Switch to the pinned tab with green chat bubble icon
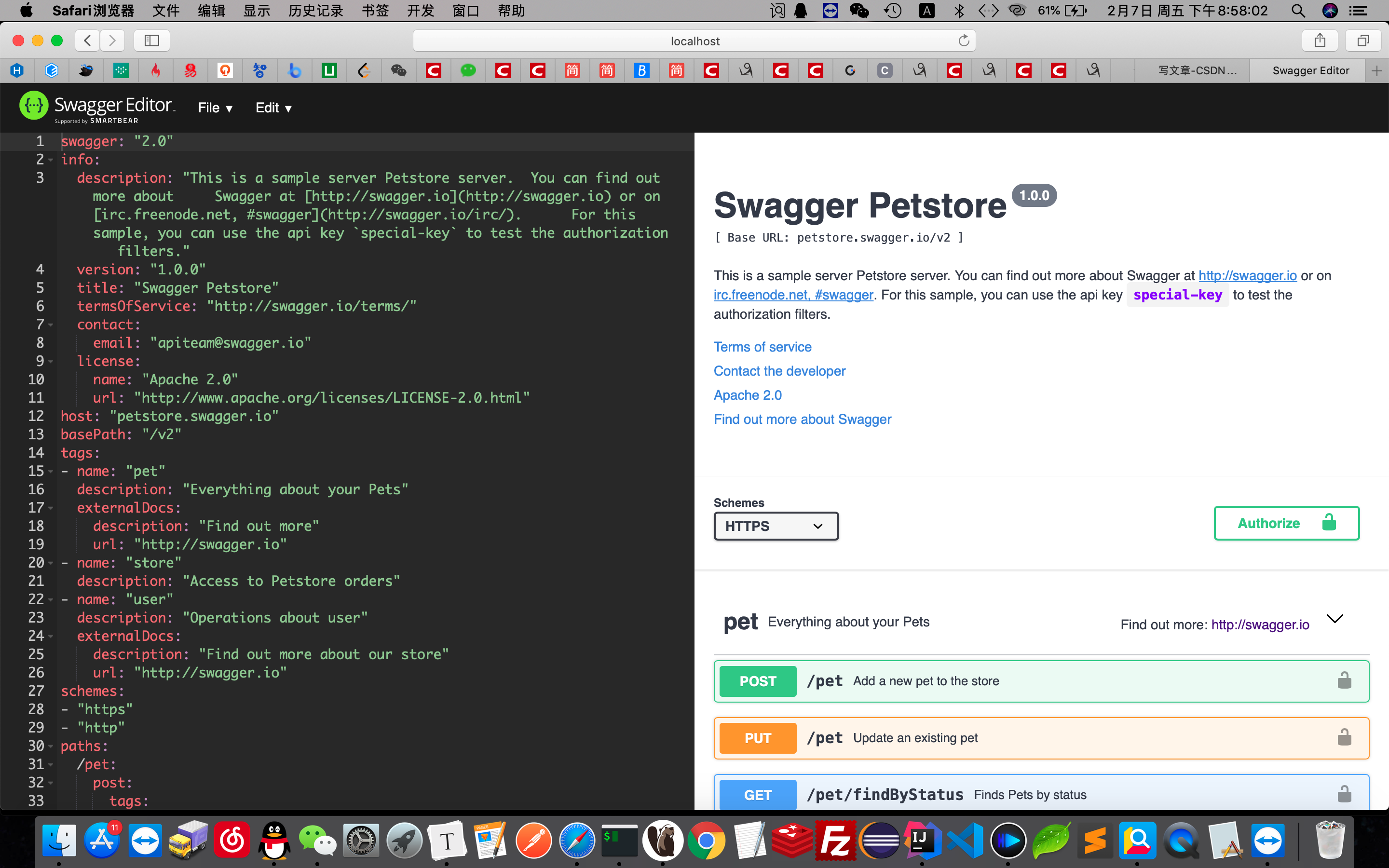Screen dimensions: 1389x868 pos(468,70)
